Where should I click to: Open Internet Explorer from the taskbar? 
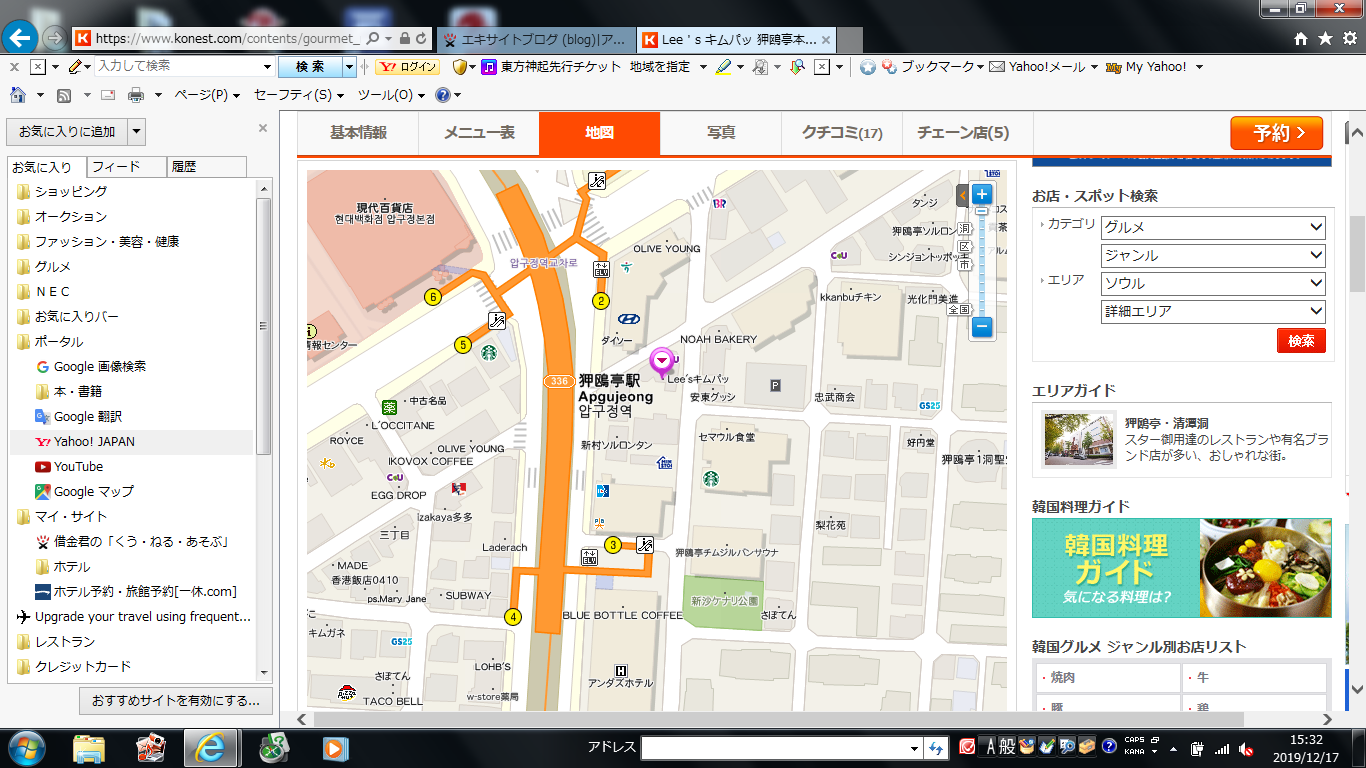209,747
